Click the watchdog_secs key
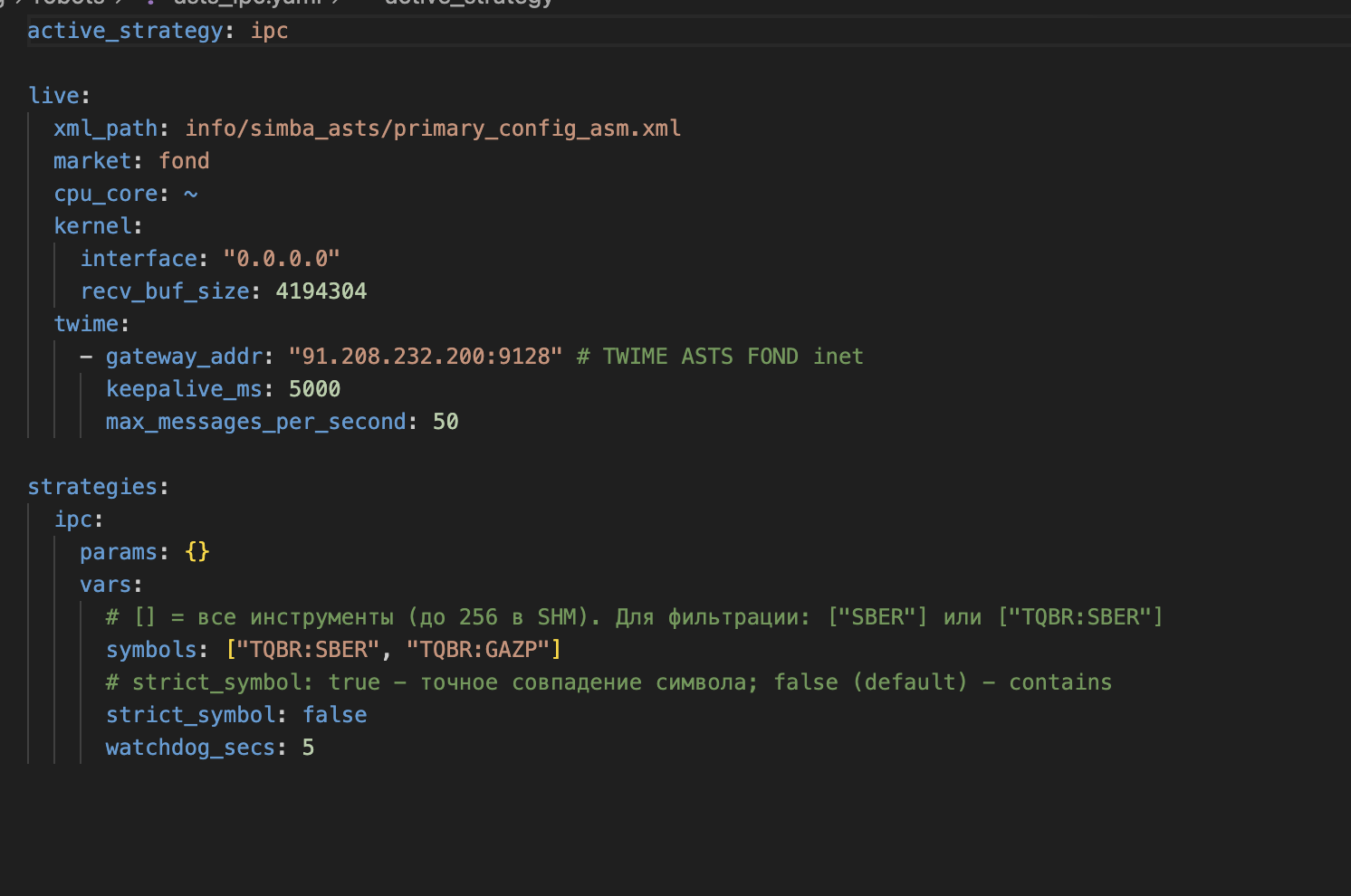The width and height of the screenshot is (1351, 896). click(190, 748)
